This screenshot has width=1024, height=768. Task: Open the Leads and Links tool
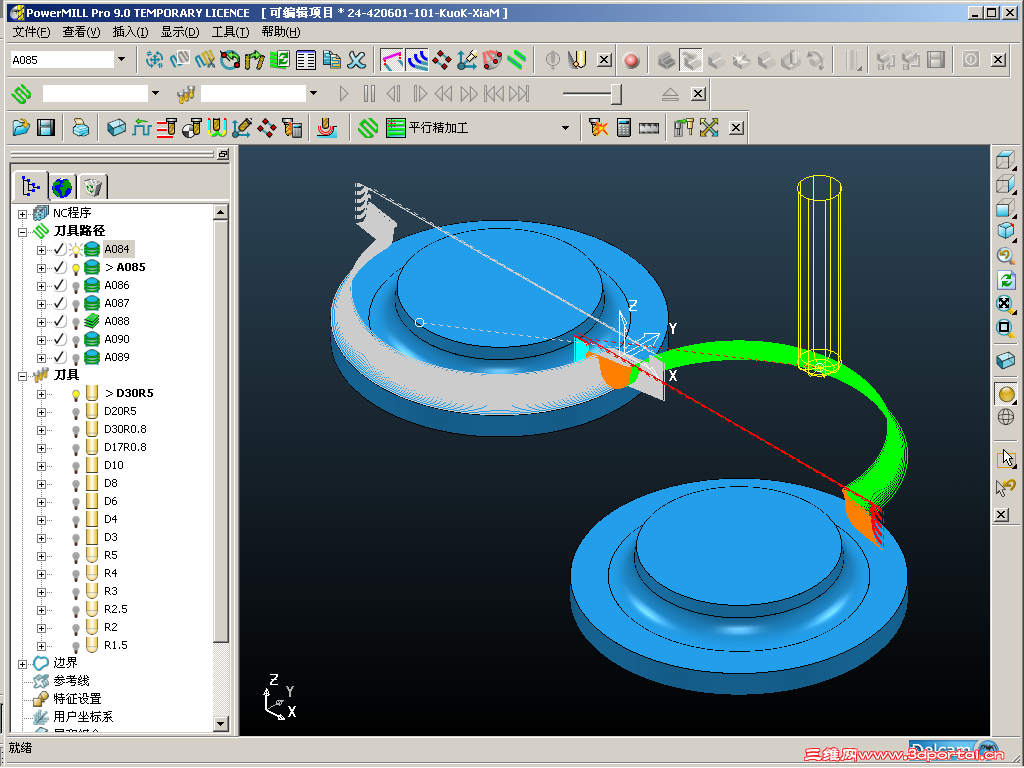coord(217,127)
